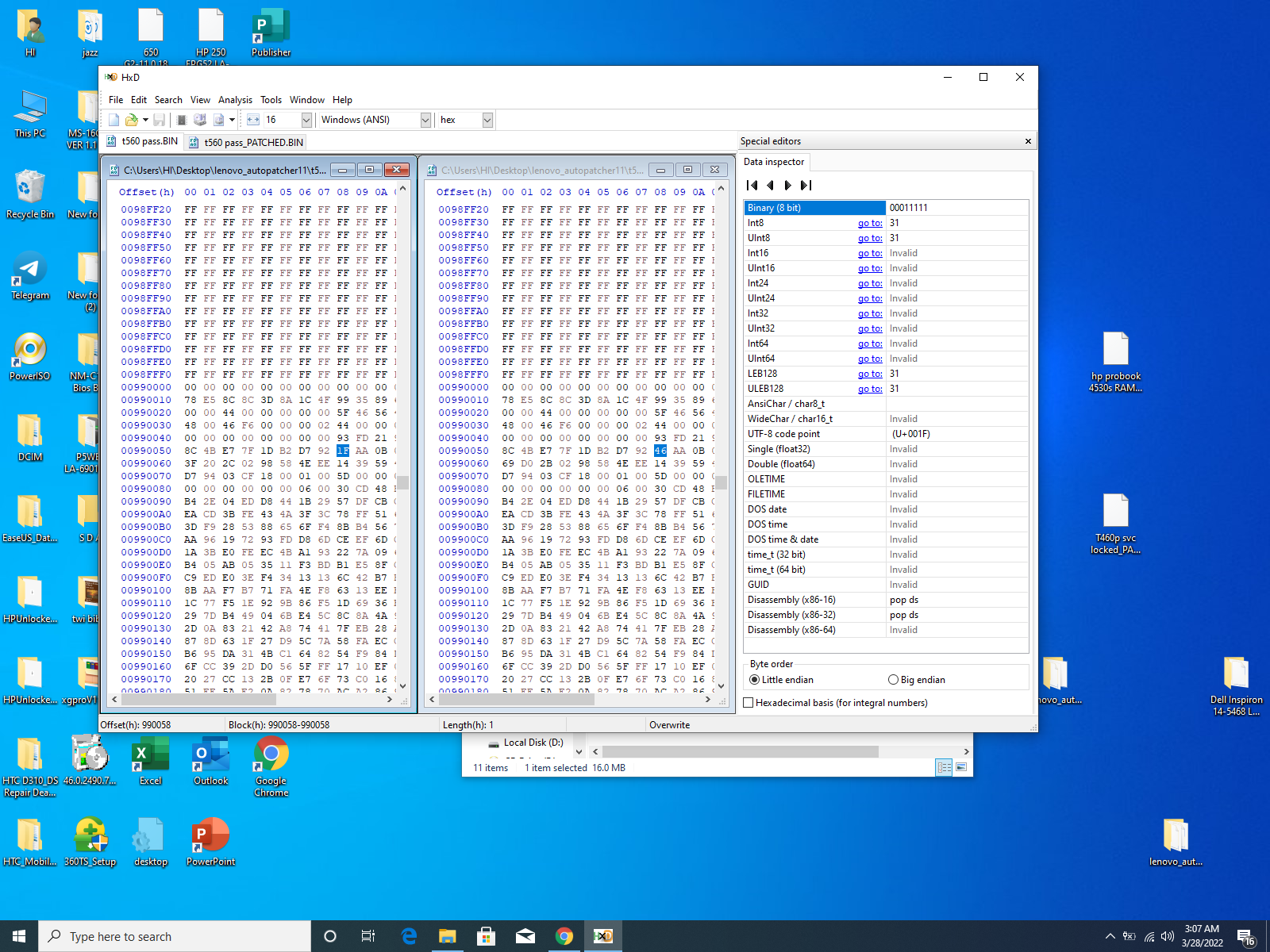
Task: Jump to last byte in Data inspector
Action: [806, 186]
